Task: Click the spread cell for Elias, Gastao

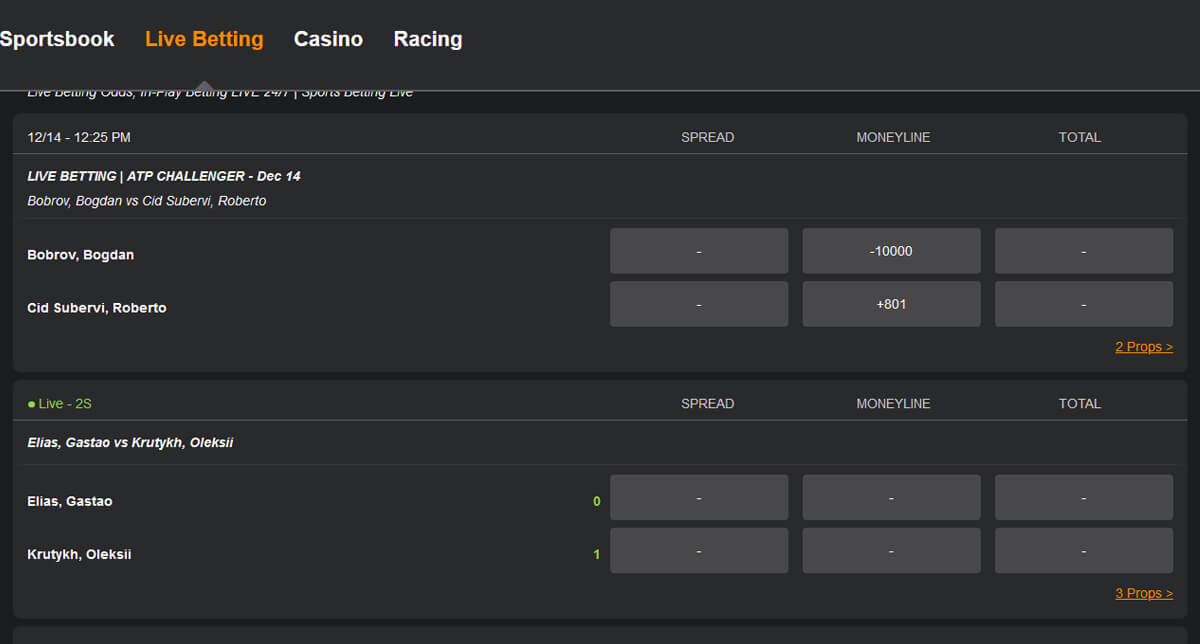Action: 699,497
